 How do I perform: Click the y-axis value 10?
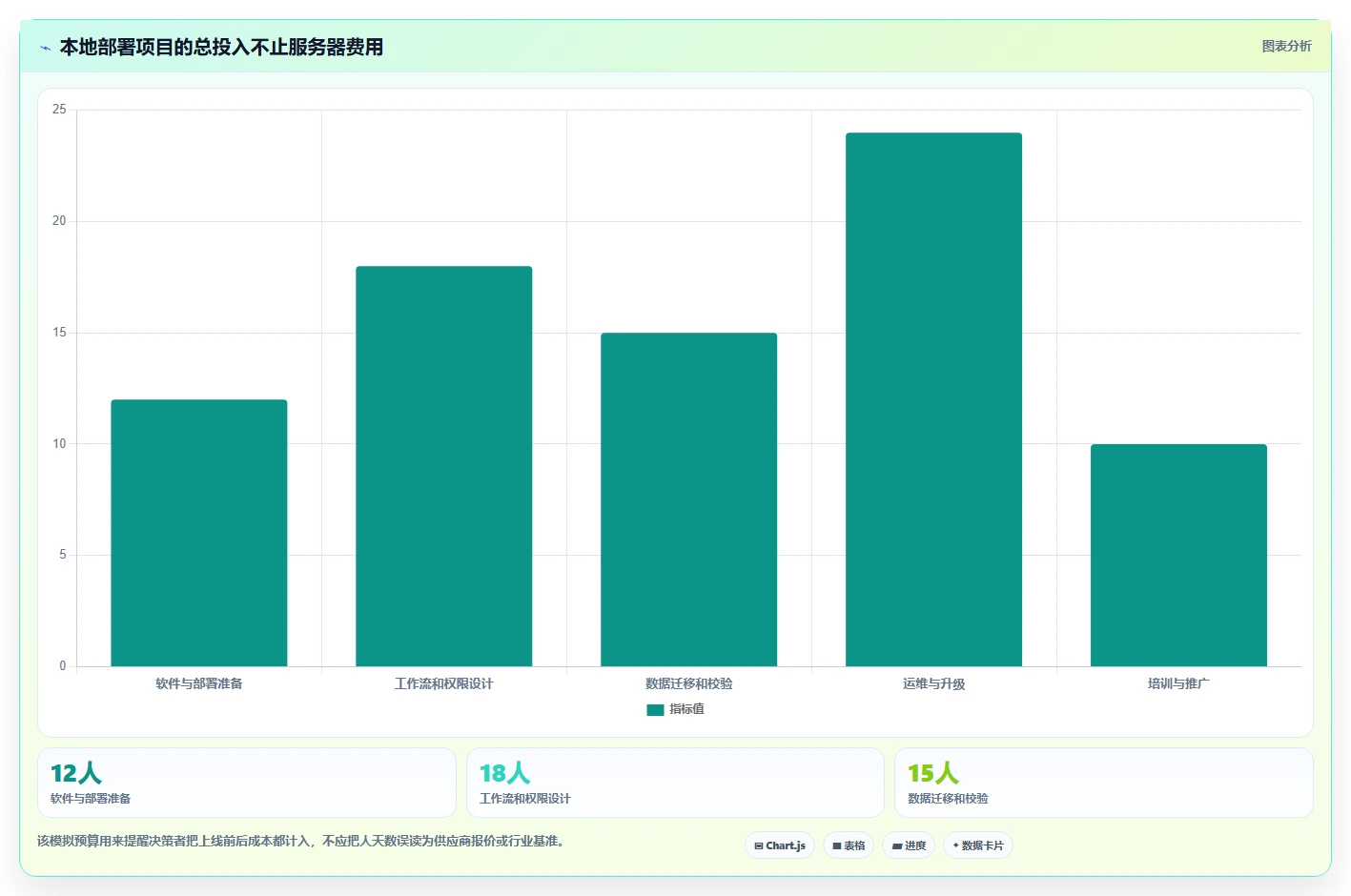pyautogui.click(x=59, y=444)
